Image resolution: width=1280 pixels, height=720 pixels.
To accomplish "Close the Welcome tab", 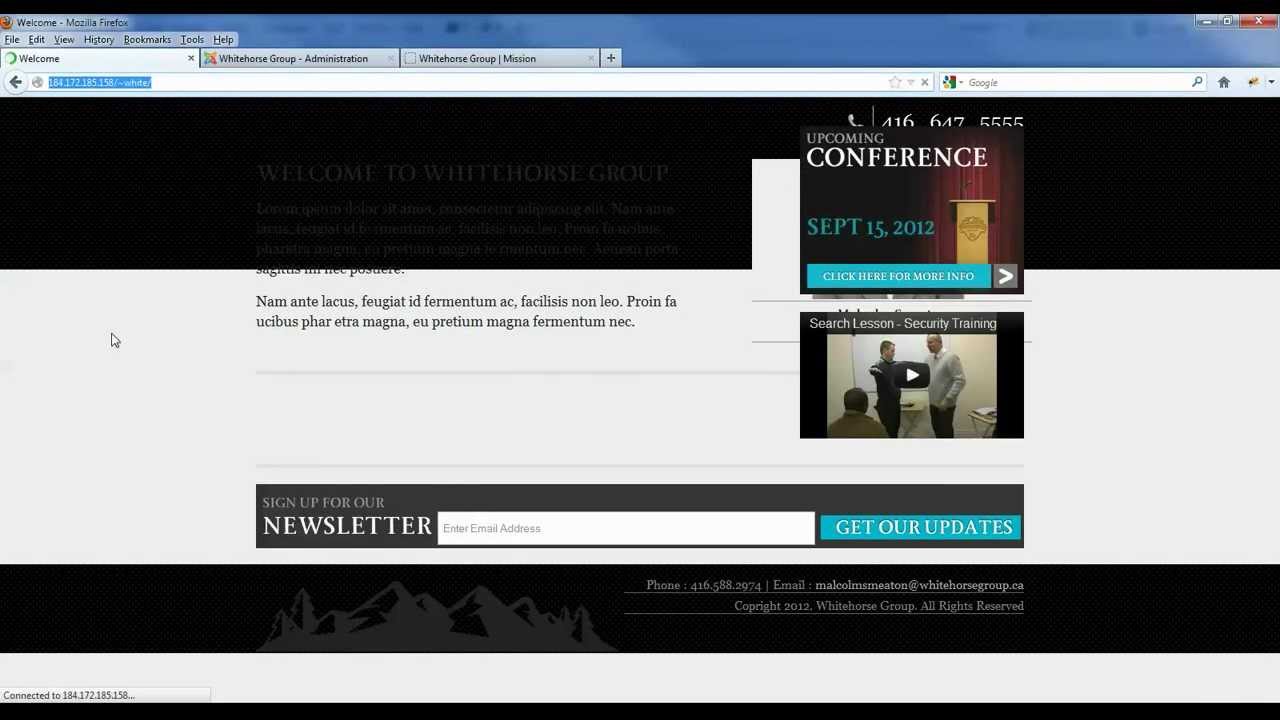I will (x=191, y=59).
